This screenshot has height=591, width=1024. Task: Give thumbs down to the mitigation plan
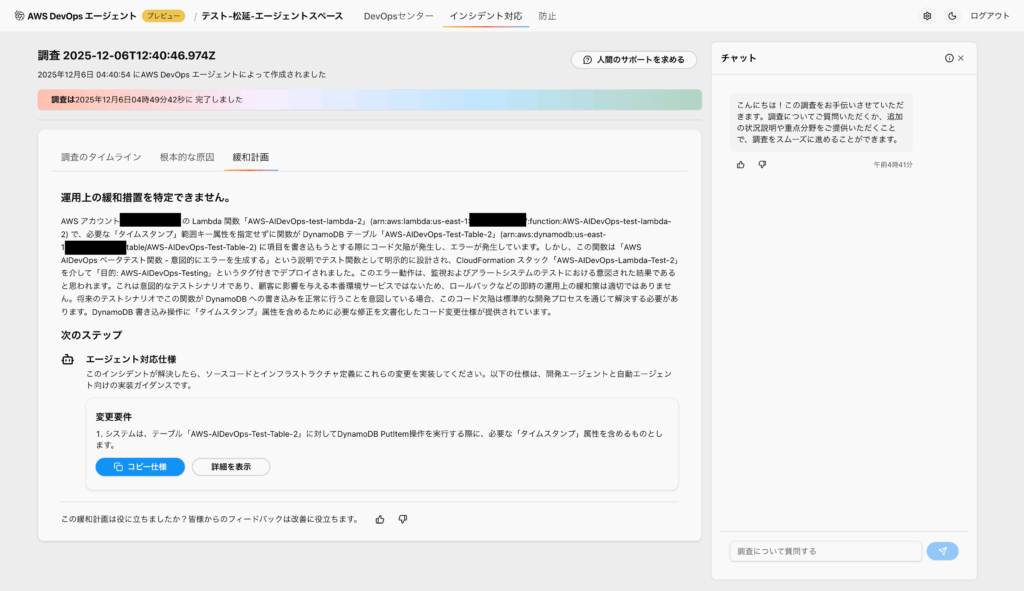[x=403, y=519]
